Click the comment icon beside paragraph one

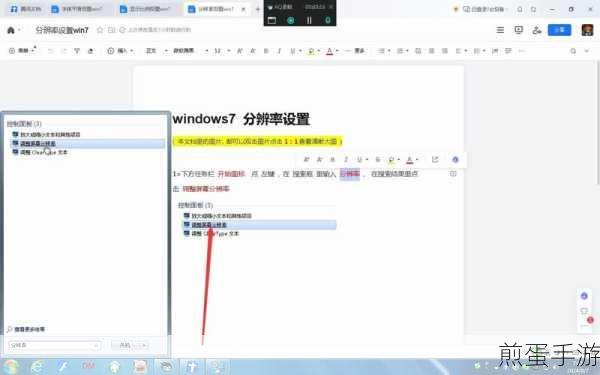click(x=453, y=174)
